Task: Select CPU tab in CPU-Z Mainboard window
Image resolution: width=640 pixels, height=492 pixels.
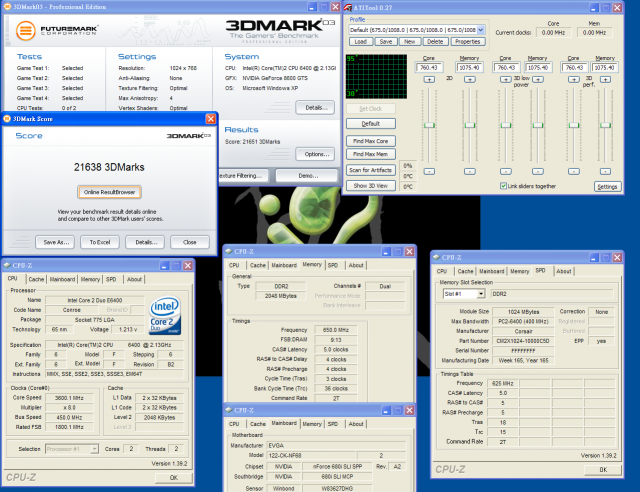Action: coord(234,424)
